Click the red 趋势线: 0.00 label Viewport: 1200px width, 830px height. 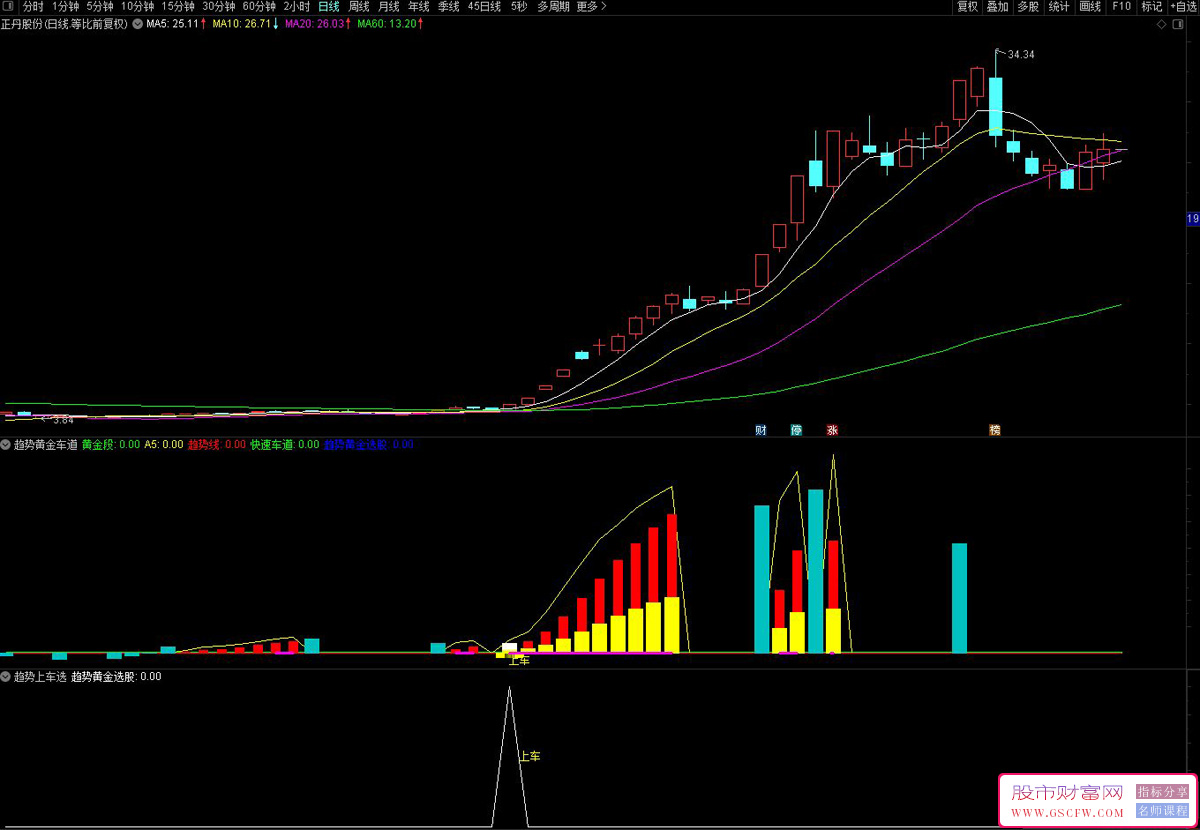217,444
